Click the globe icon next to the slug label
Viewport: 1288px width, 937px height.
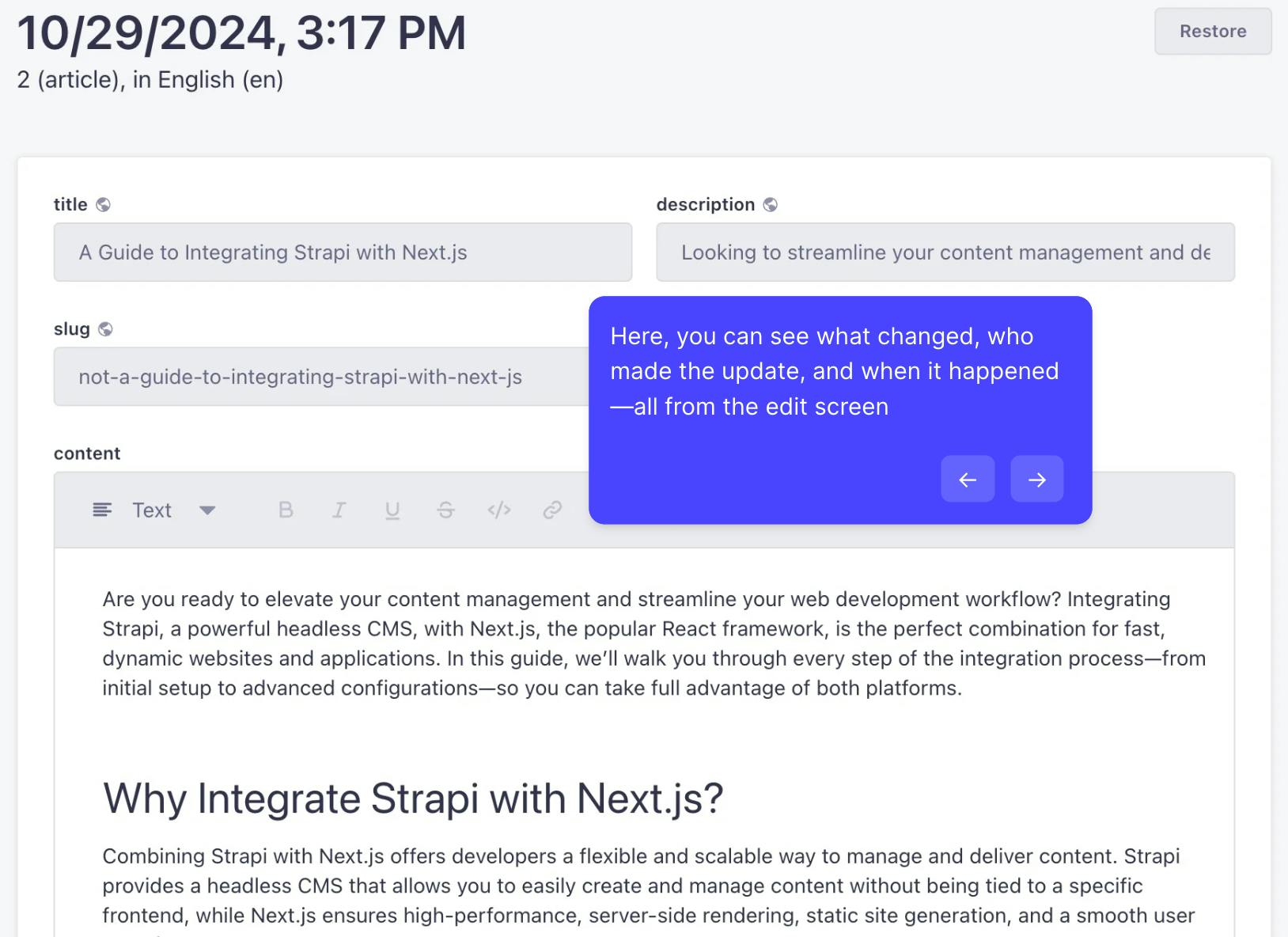105,328
